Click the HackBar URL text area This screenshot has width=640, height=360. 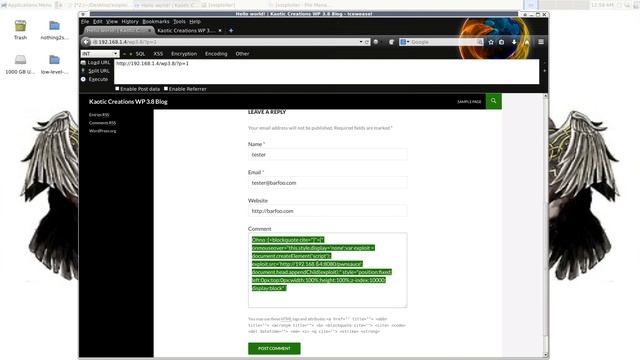(x=327, y=72)
